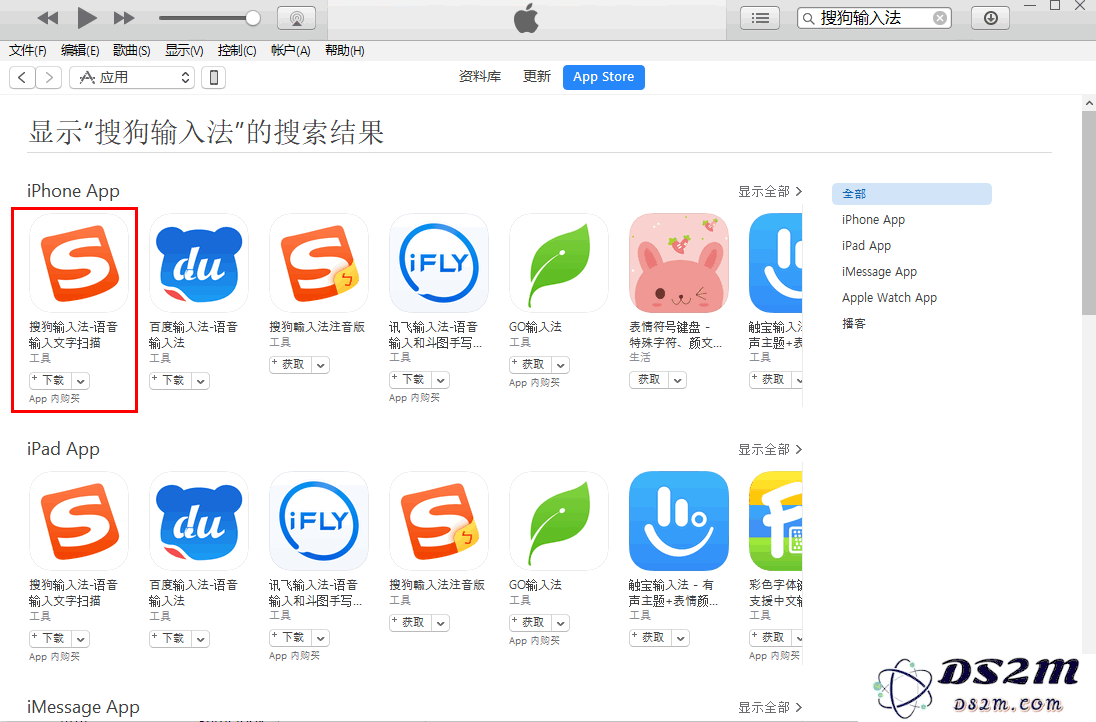Show all iPad App results
Image resolution: width=1096 pixels, height=722 pixels.
pos(770,449)
